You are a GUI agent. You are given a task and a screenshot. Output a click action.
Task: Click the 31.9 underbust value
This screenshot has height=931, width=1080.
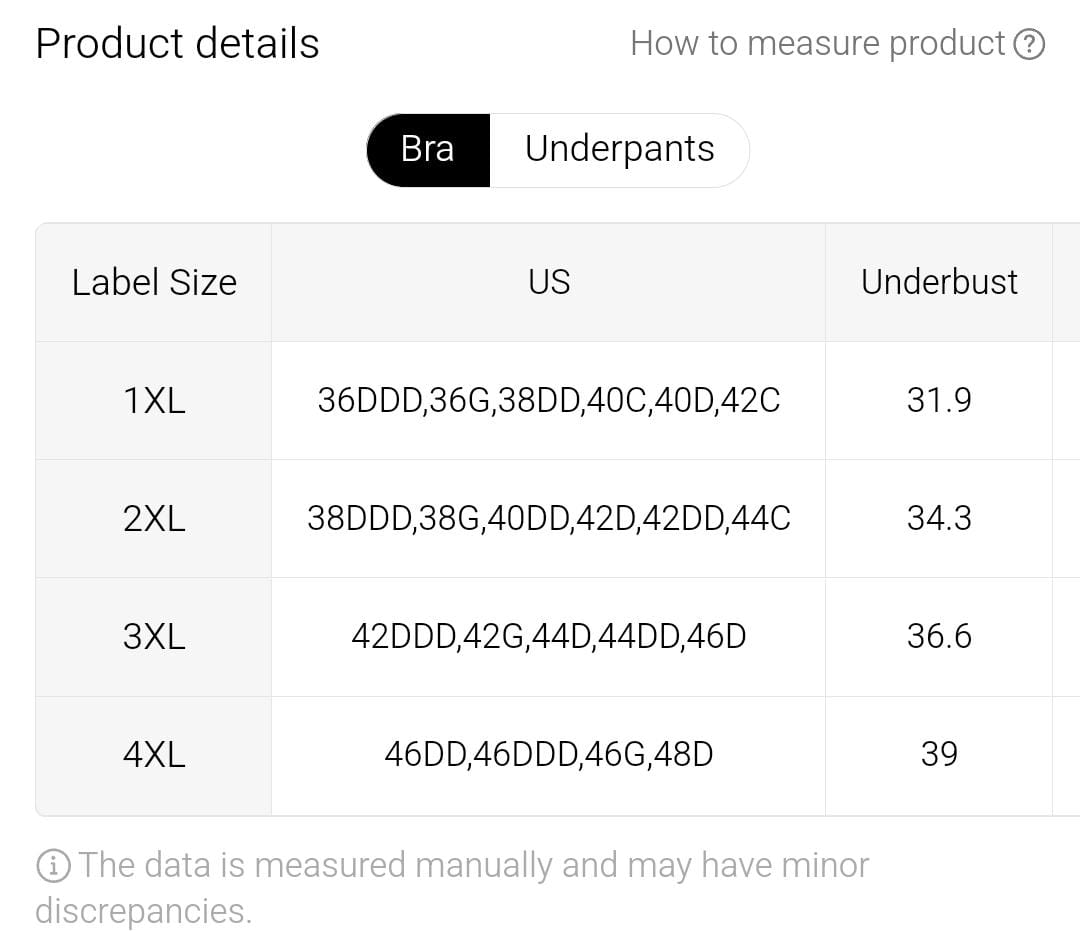[939, 401]
